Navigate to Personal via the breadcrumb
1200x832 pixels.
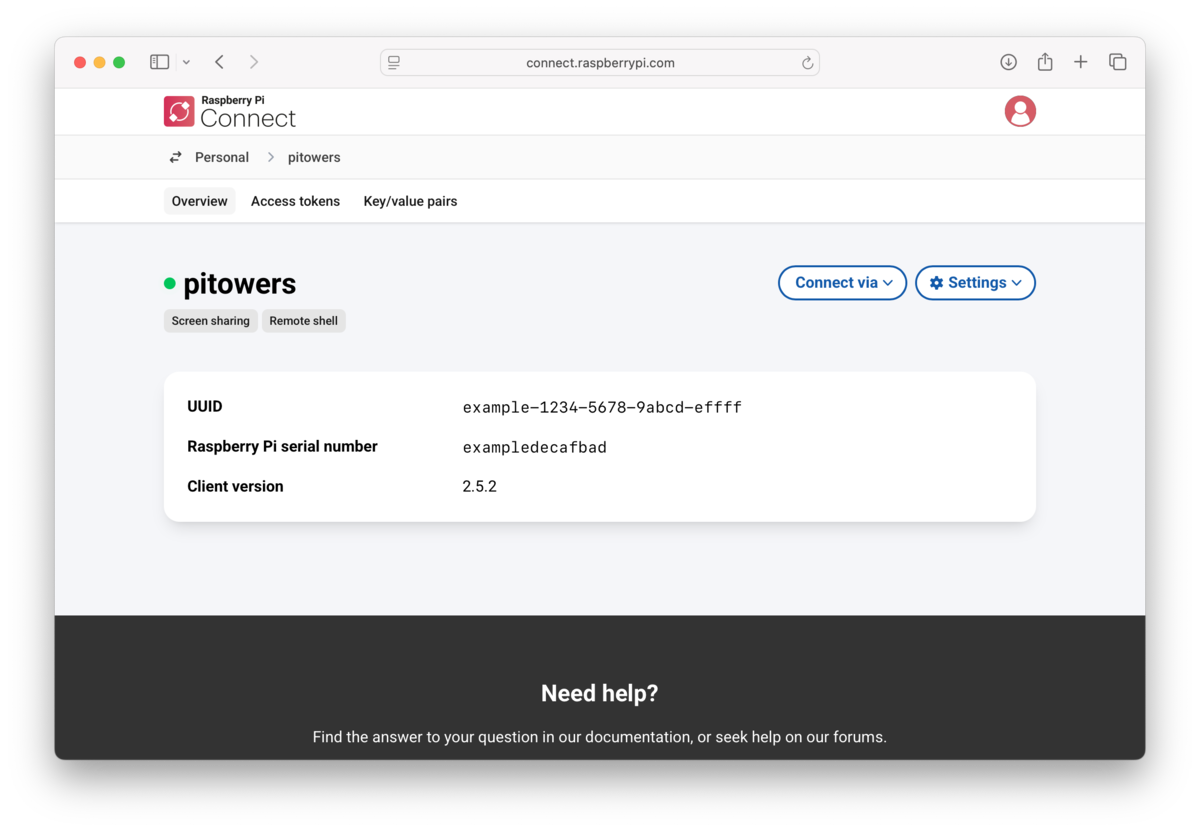point(221,157)
